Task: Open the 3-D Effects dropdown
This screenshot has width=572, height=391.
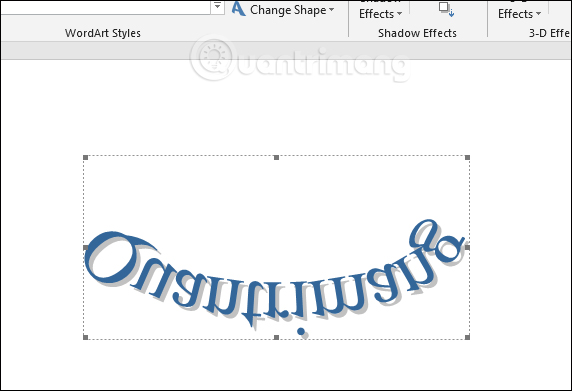Action: click(x=519, y=14)
